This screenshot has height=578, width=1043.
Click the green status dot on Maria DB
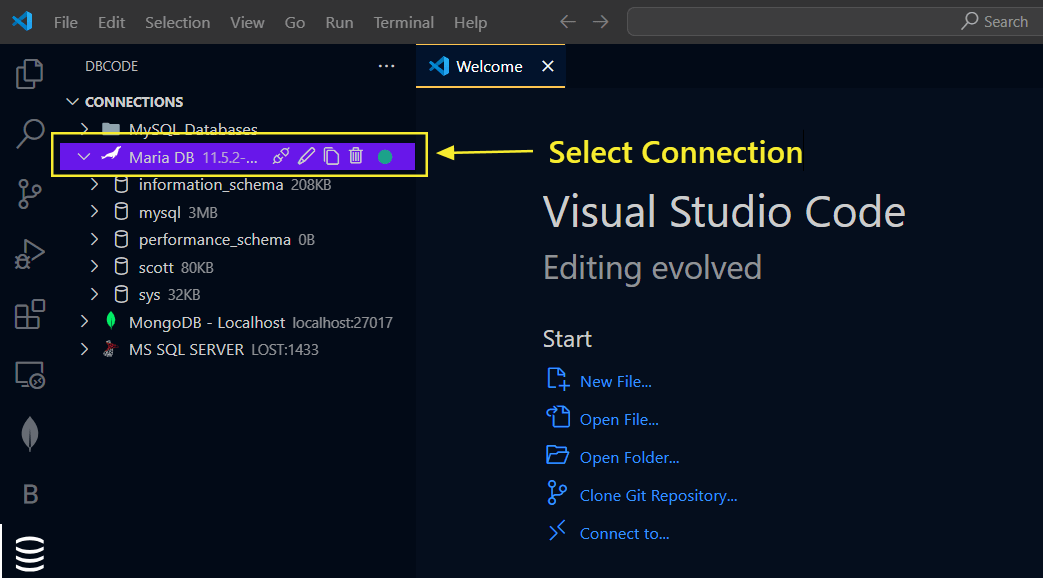point(384,157)
